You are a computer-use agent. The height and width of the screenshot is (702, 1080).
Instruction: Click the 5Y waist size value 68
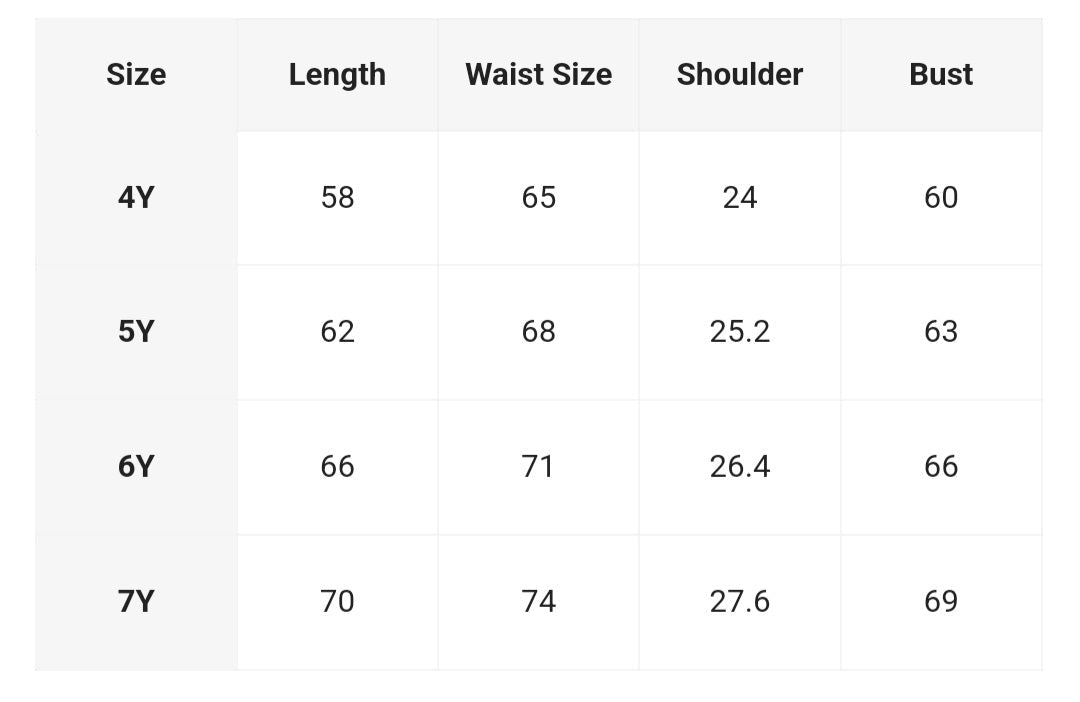tap(538, 332)
